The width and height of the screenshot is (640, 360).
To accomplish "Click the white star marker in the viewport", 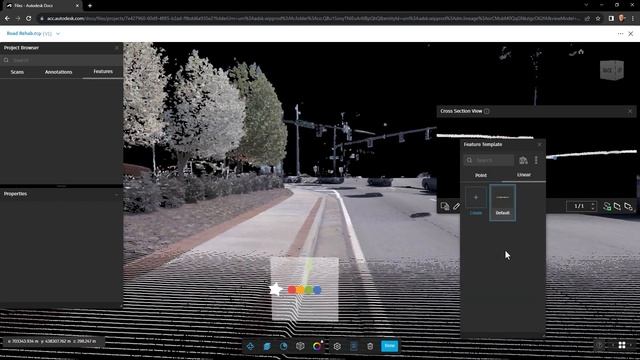I will coord(276,289).
